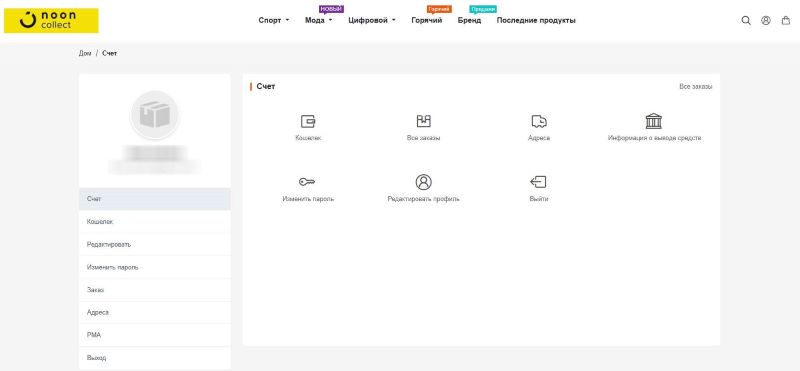Open the Горячий menu item
Image resolution: width=800 pixels, height=371 pixels.
pos(427,20)
